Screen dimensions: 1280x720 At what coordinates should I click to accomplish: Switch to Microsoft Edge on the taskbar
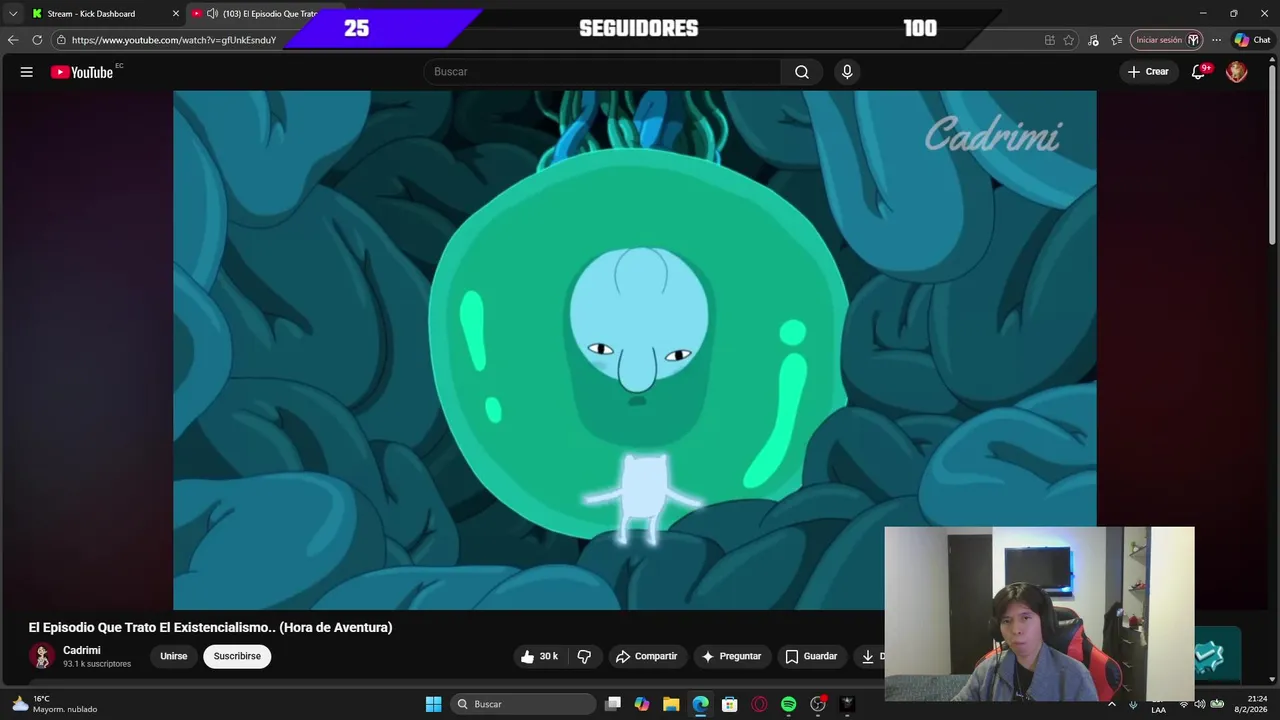(700, 704)
